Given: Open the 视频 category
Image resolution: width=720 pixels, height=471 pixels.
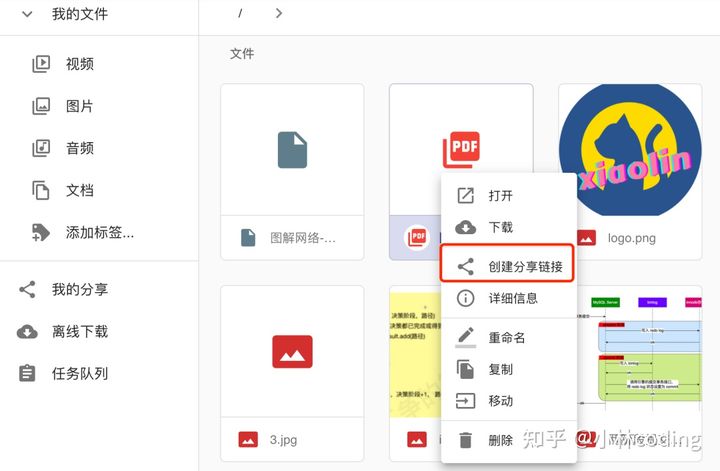Looking at the screenshot, I should click(79, 64).
